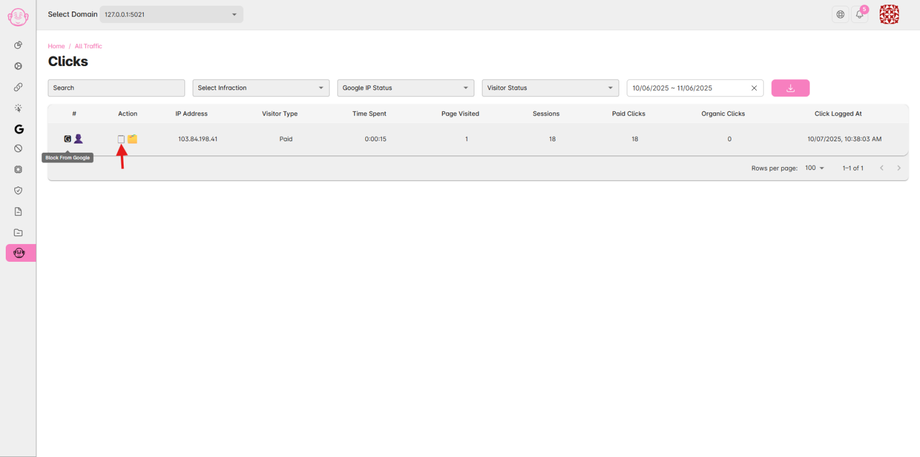Select the IP address 103.84.198.41 cell
Screen dimensions: 920x457
198,139
